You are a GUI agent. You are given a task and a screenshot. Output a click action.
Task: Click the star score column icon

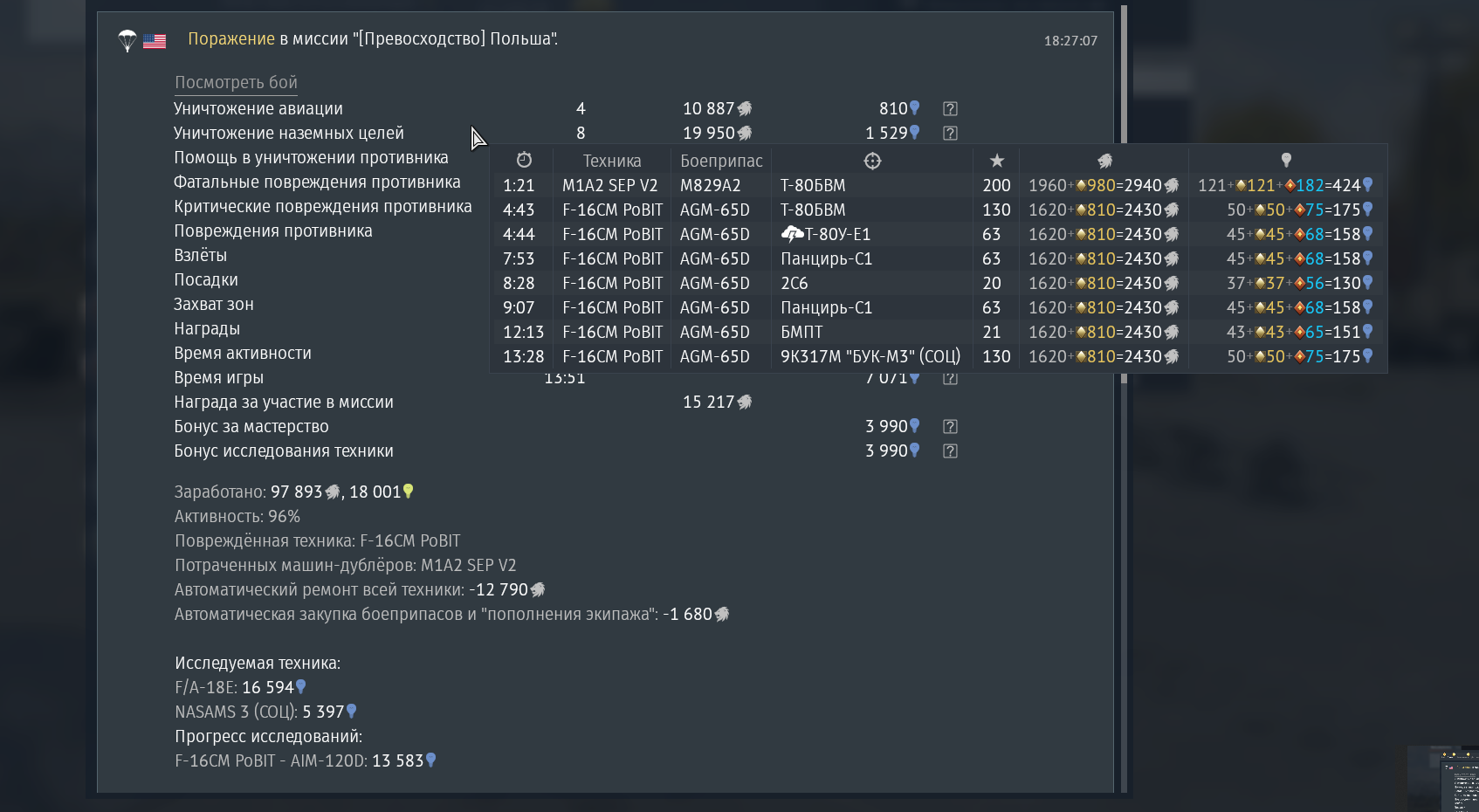pos(997,161)
